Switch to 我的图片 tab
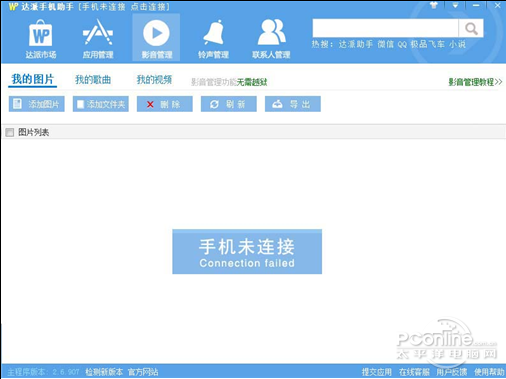The width and height of the screenshot is (506, 379). (33, 80)
